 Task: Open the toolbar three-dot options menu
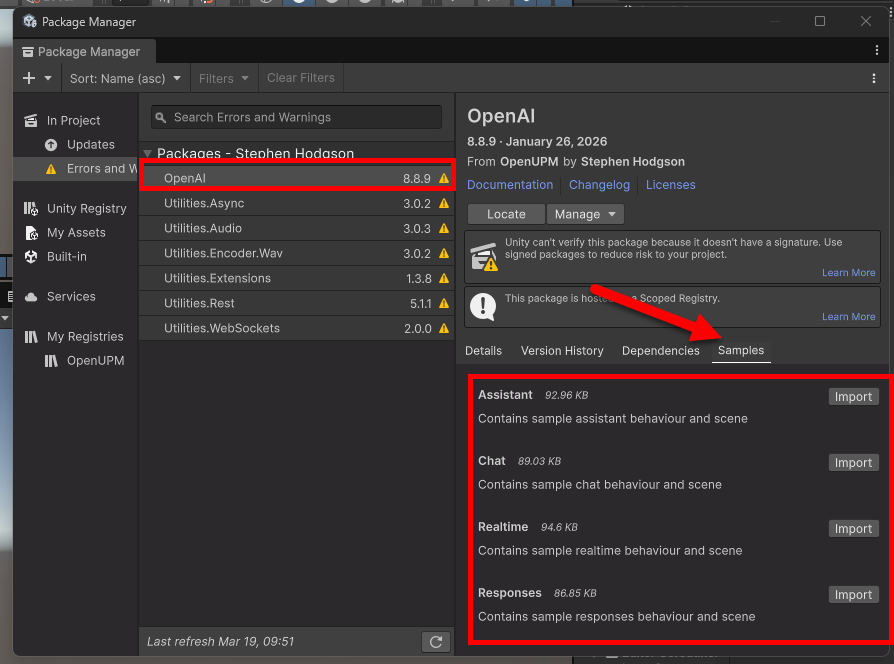click(x=873, y=78)
